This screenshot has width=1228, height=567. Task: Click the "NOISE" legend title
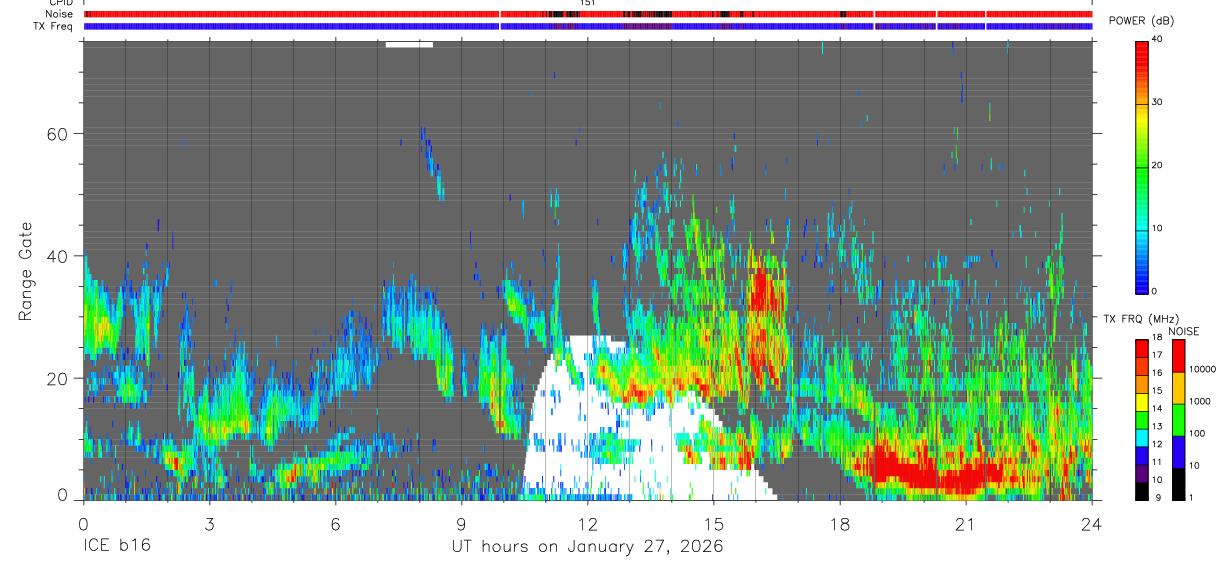click(1184, 331)
